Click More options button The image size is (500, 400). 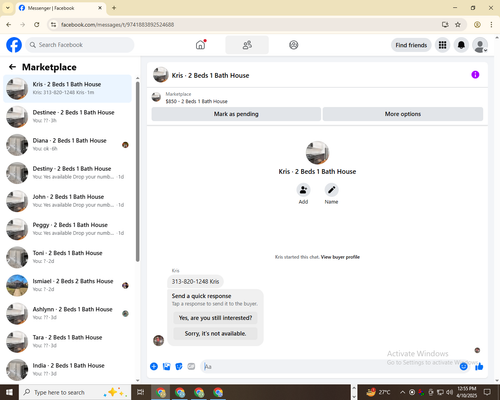[403, 114]
